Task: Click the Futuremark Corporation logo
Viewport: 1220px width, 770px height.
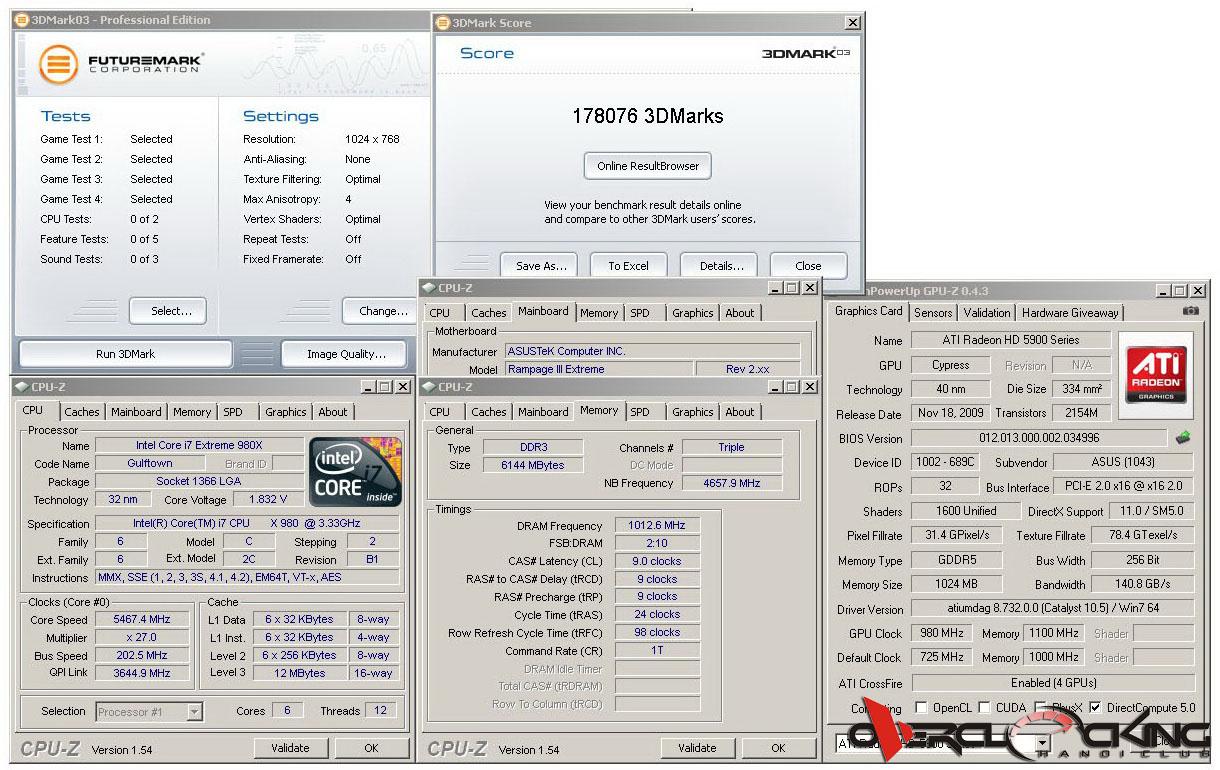Action: tap(121, 64)
